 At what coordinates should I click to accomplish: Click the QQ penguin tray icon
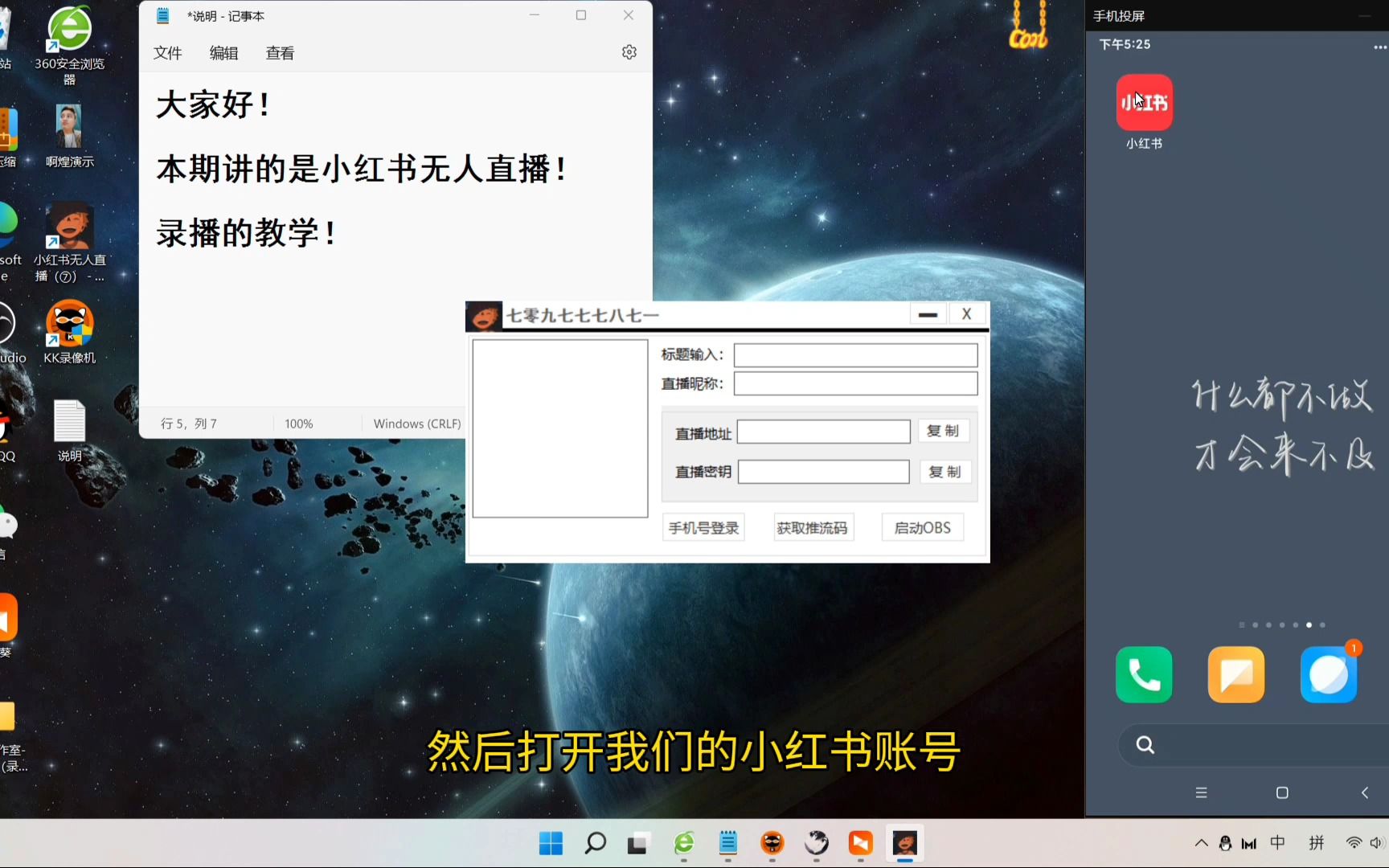tap(1225, 843)
